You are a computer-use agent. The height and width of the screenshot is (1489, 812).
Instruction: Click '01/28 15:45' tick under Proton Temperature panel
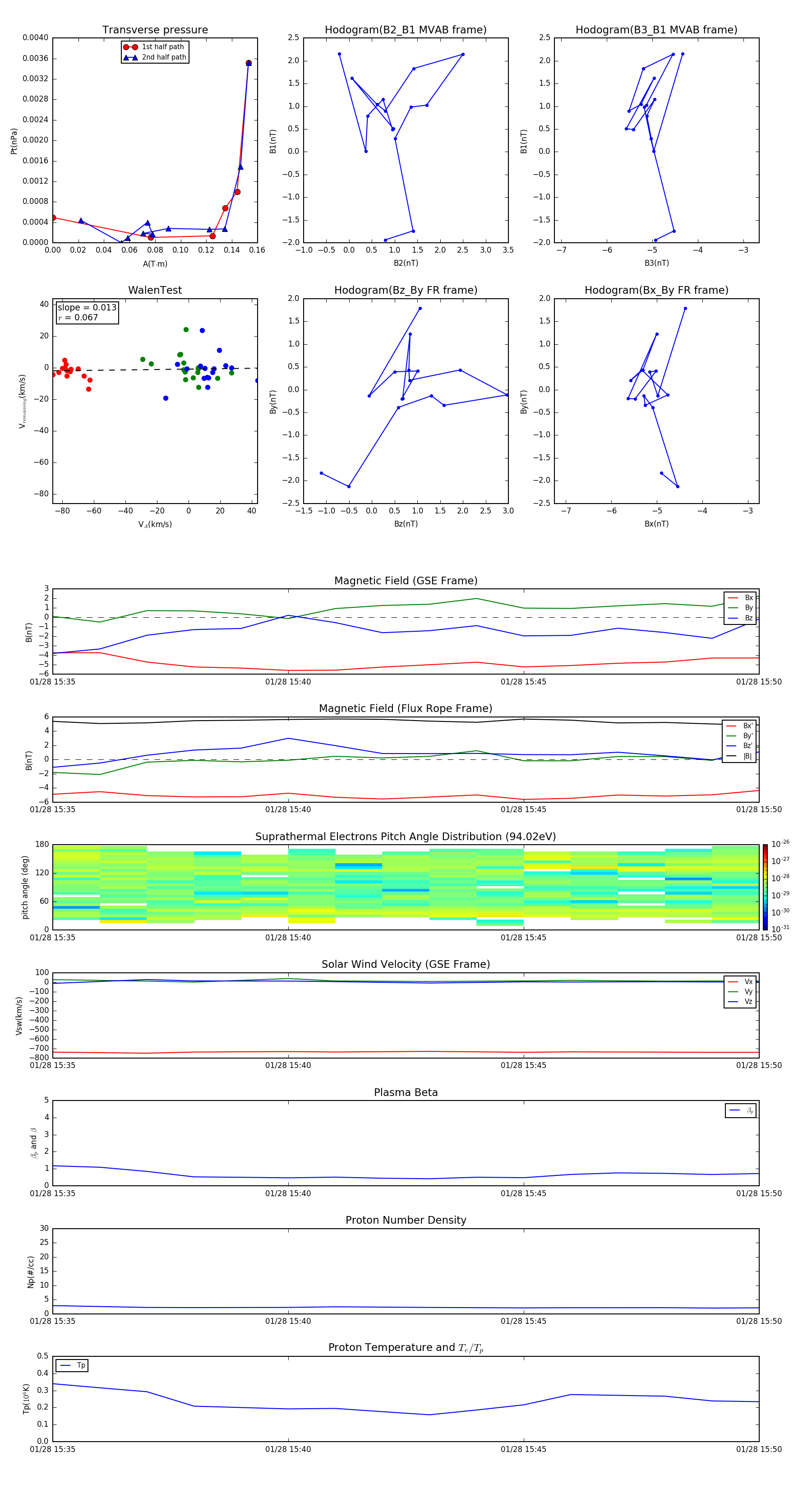pos(524,1449)
